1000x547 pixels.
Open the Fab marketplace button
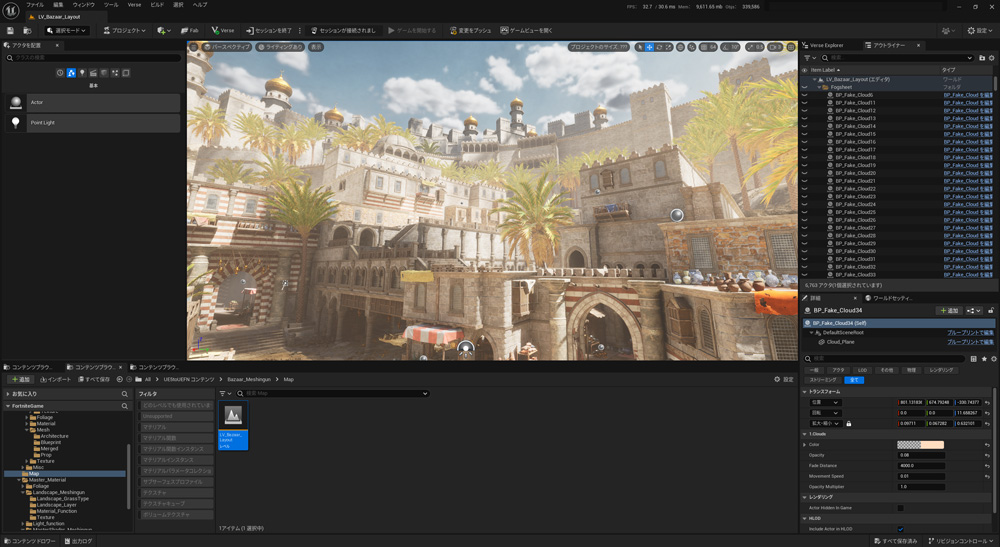click(190, 31)
